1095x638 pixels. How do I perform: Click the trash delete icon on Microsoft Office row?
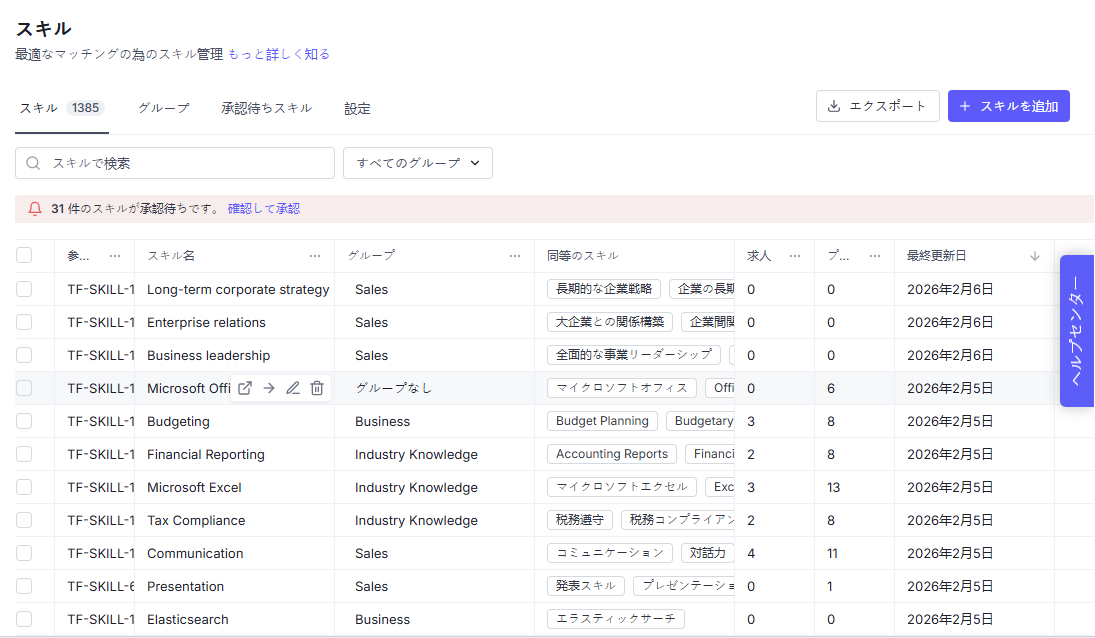coord(317,388)
